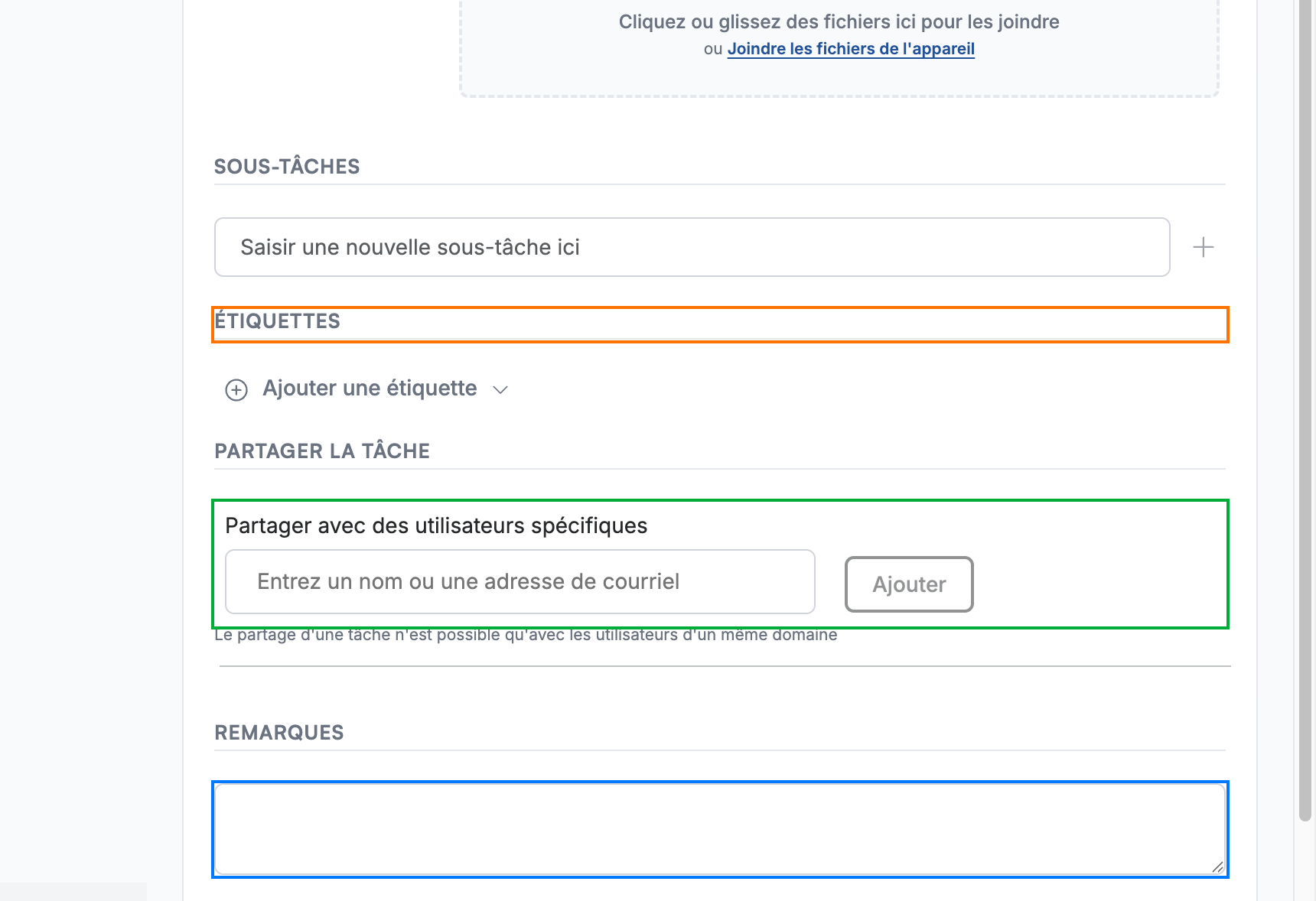Click inside the Remarques text area

719,829
